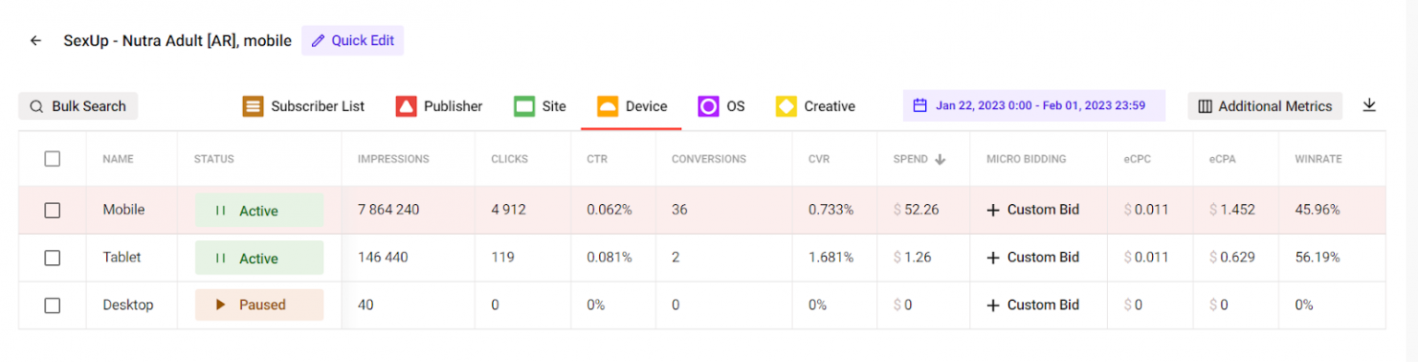Viewport: 1418px width, 362px height.
Task: Open Bulk Search
Action: [x=78, y=106]
